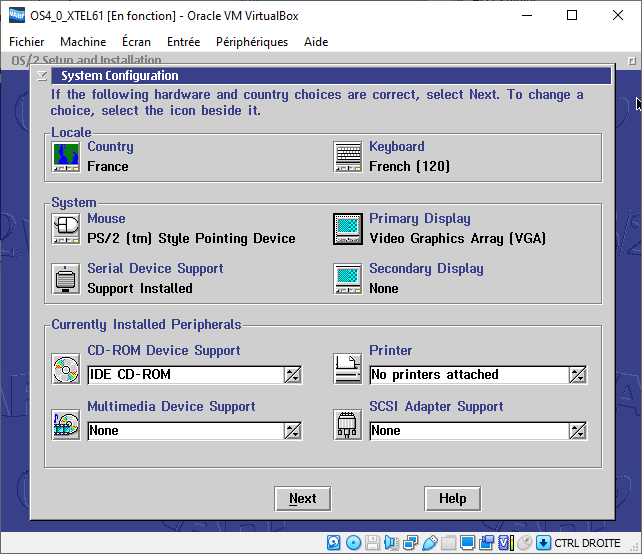Open the Périphériques menu
Image resolution: width=642 pixels, height=554 pixels.
click(252, 42)
